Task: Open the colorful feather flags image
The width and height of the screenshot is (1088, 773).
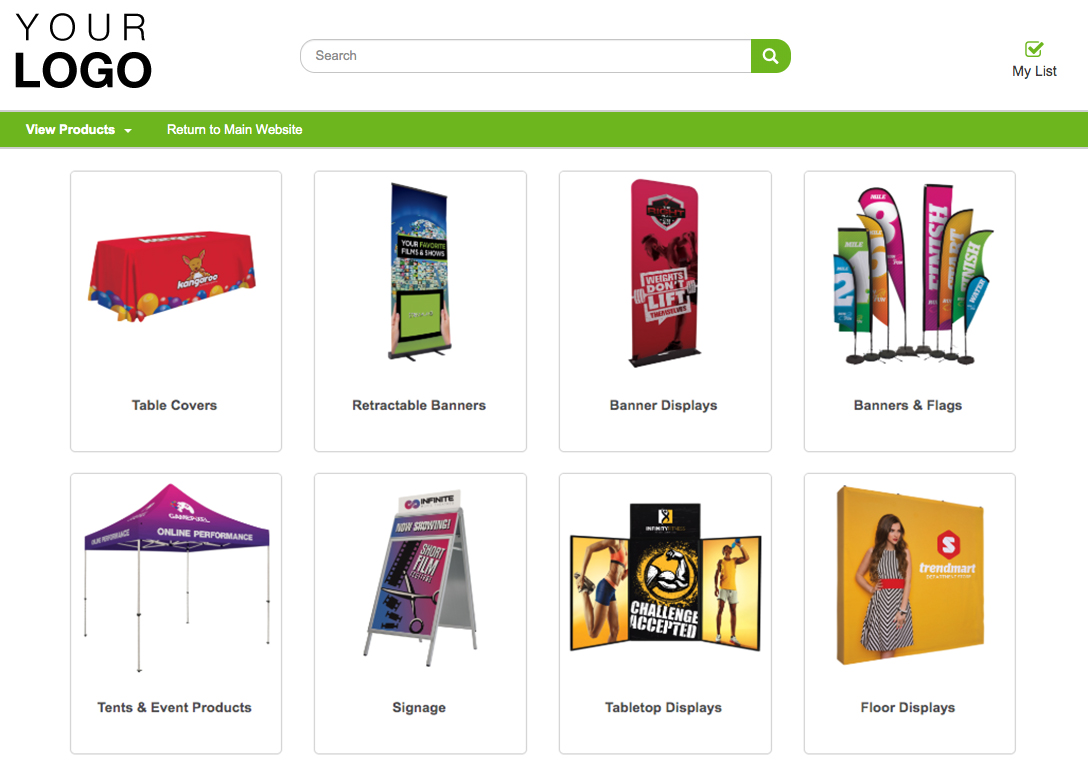Action: click(x=912, y=275)
